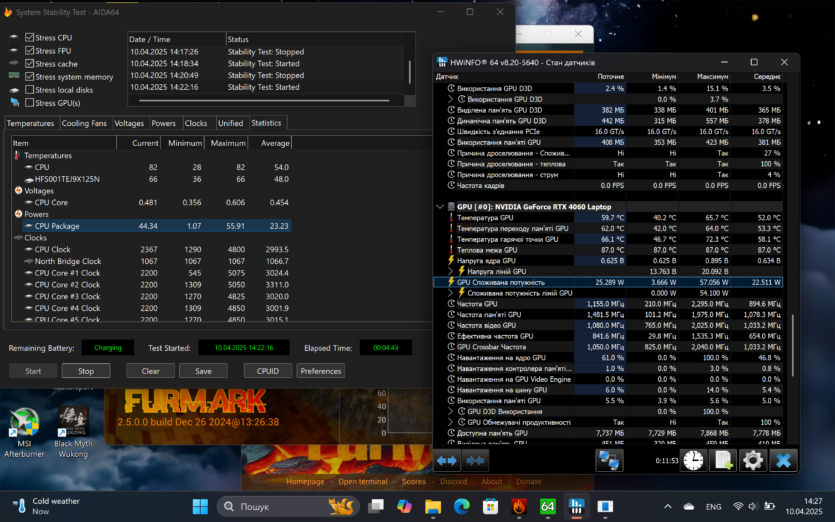Click the OneDrive cloud tray icon
This screenshot has width=835, height=522.
(x=689, y=507)
